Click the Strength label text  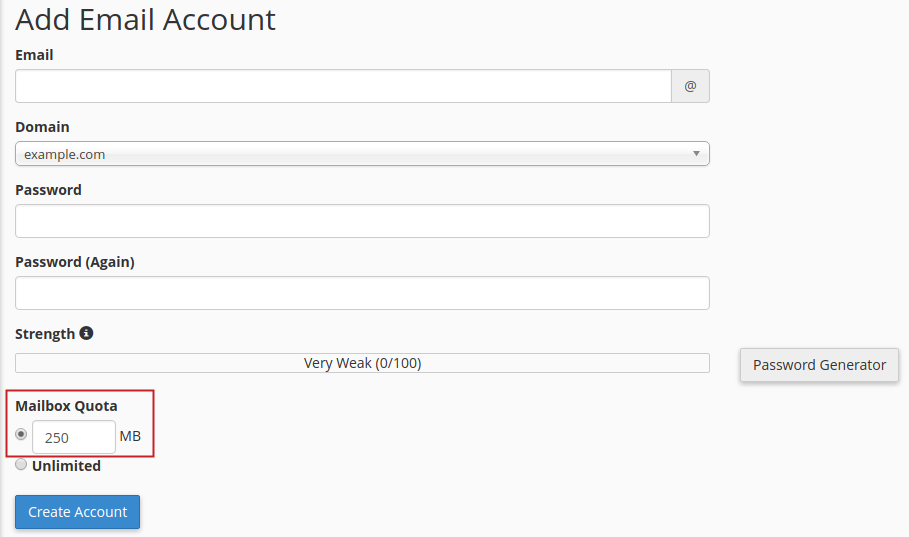point(45,334)
